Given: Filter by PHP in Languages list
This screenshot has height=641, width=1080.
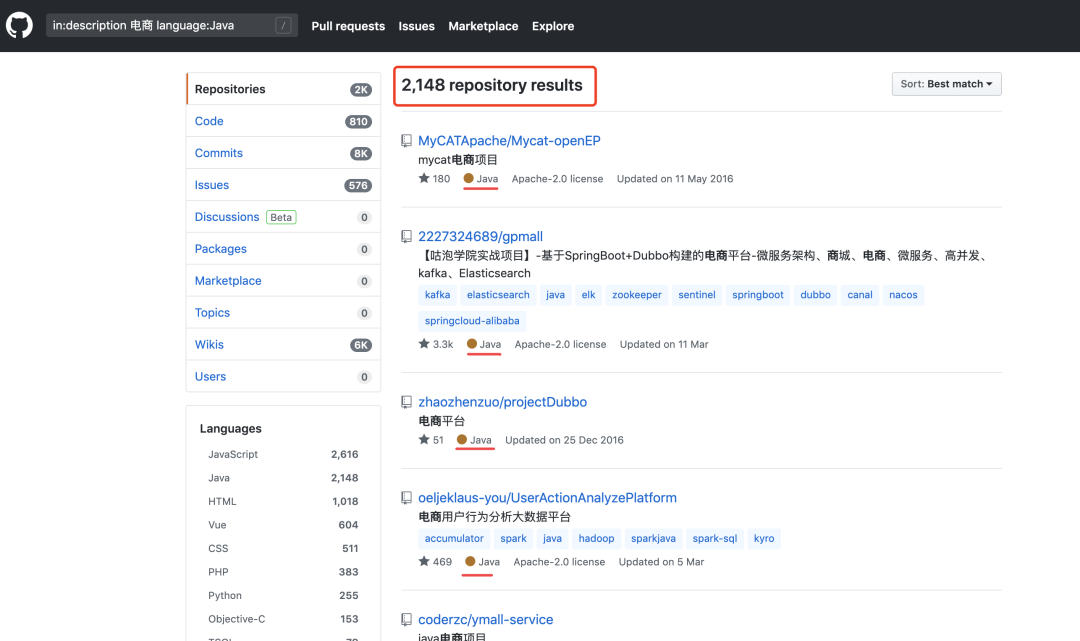Looking at the screenshot, I should coord(283,571).
